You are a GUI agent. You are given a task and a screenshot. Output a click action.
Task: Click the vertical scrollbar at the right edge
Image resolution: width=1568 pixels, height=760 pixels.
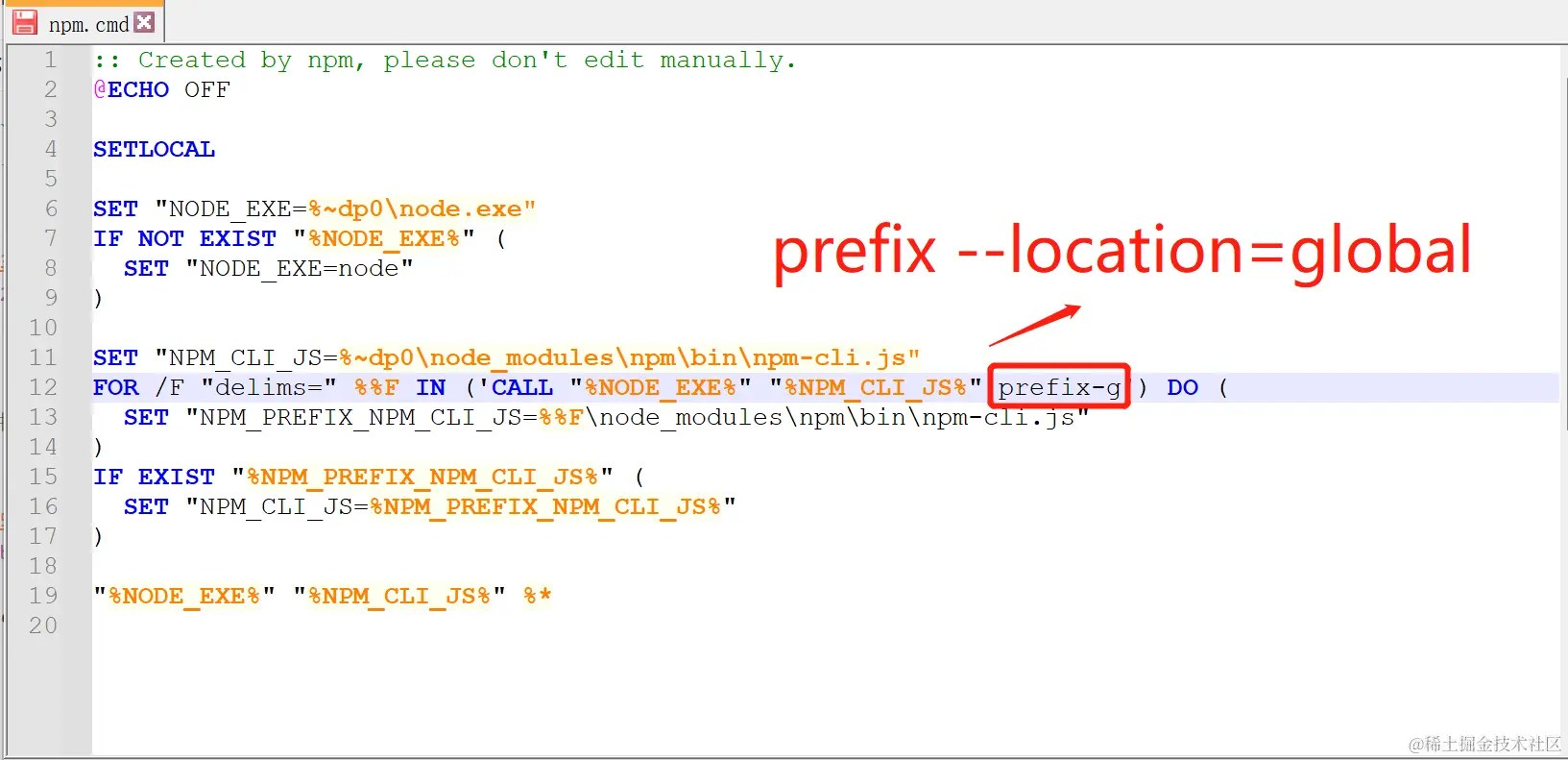pyautogui.click(x=1564, y=255)
